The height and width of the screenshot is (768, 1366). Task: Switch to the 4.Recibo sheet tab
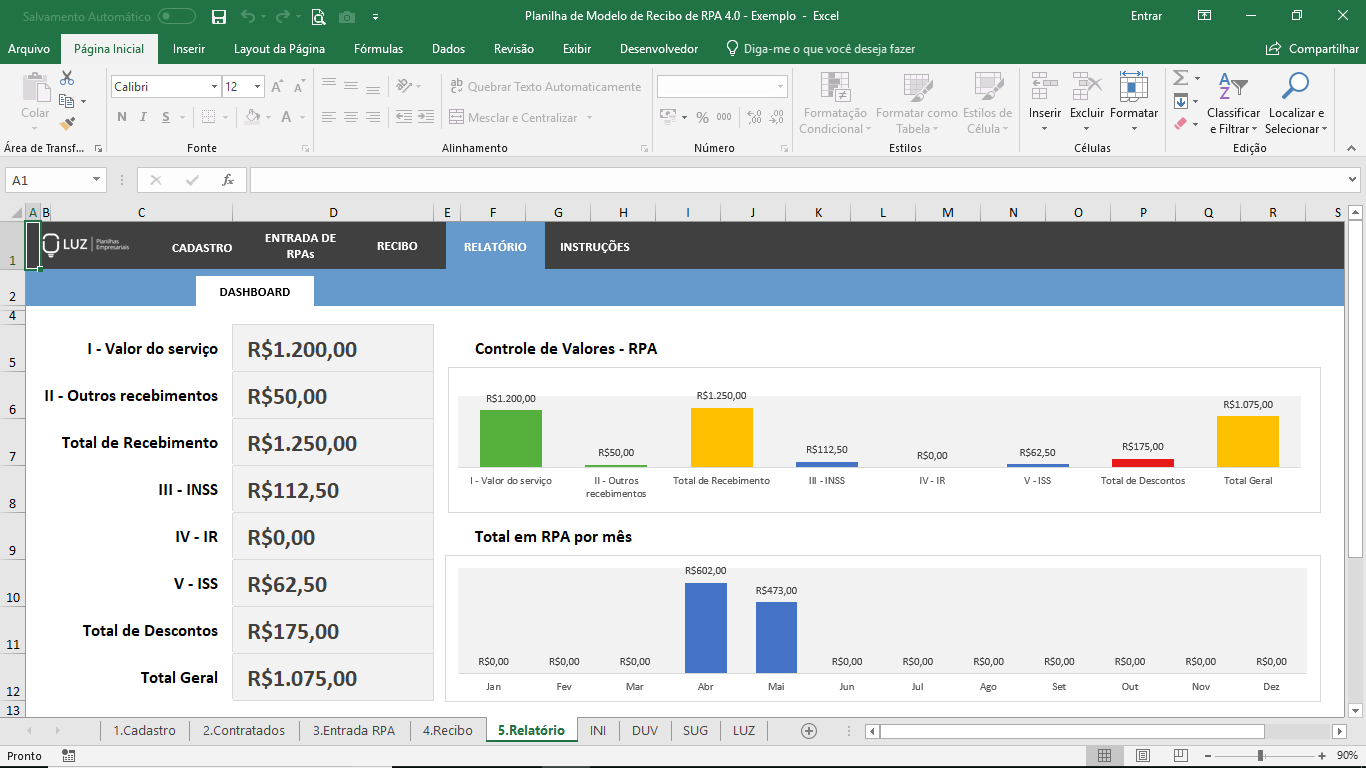coord(447,731)
